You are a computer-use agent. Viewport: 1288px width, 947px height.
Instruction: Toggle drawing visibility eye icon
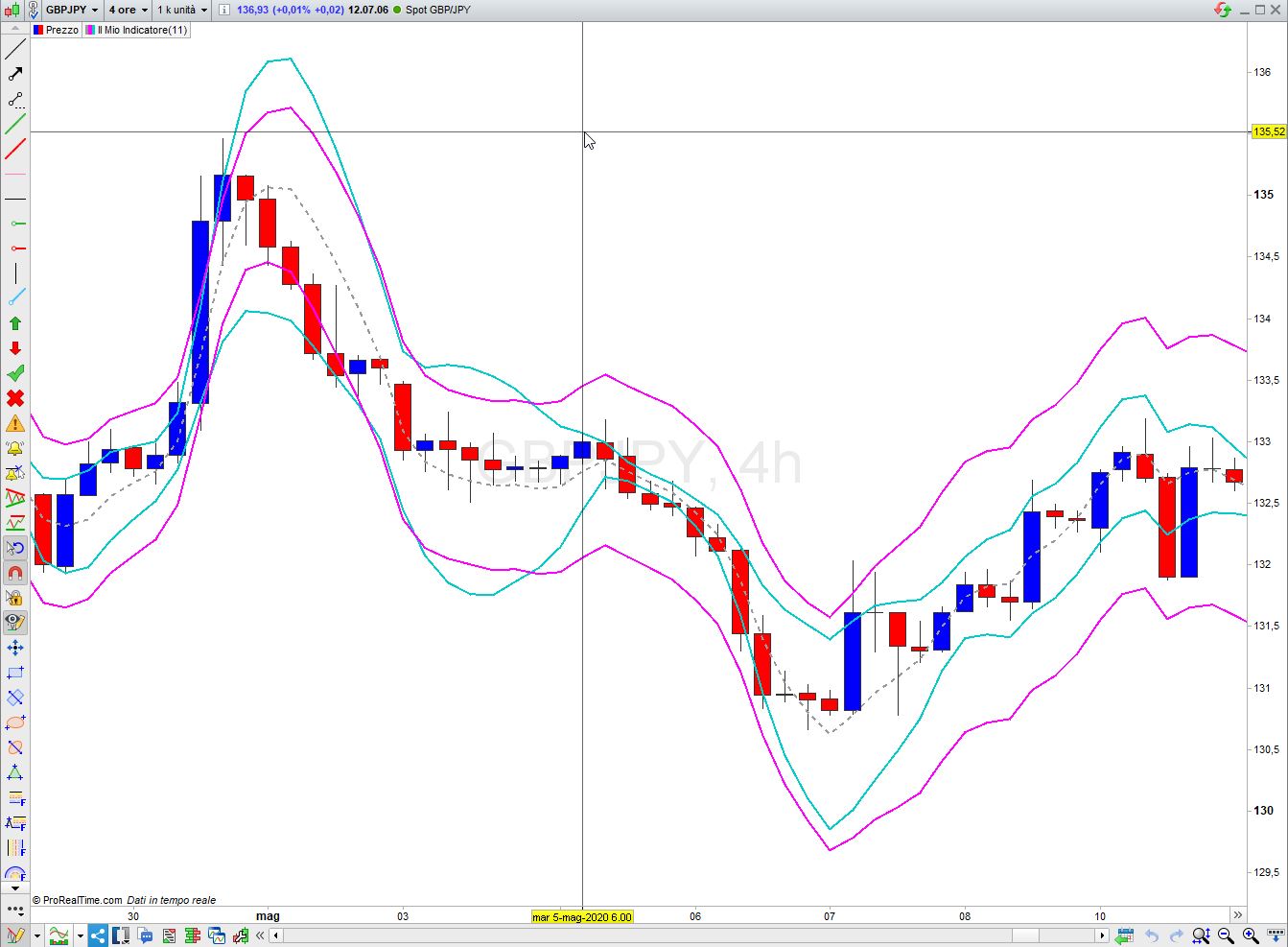coord(15,623)
